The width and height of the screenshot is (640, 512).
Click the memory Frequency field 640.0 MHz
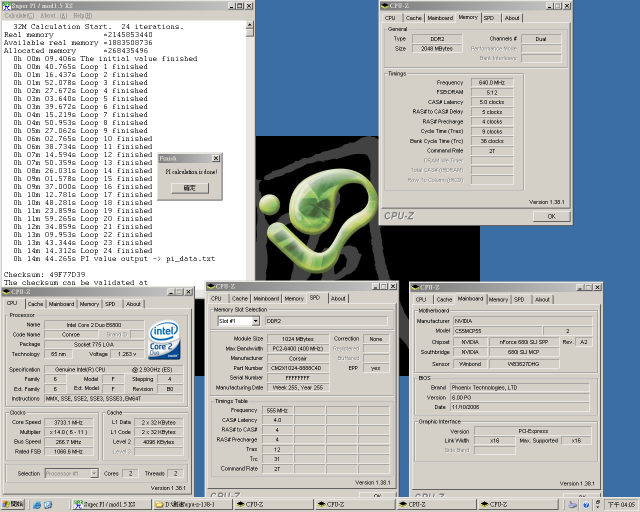pyautogui.click(x=492, y=82)
